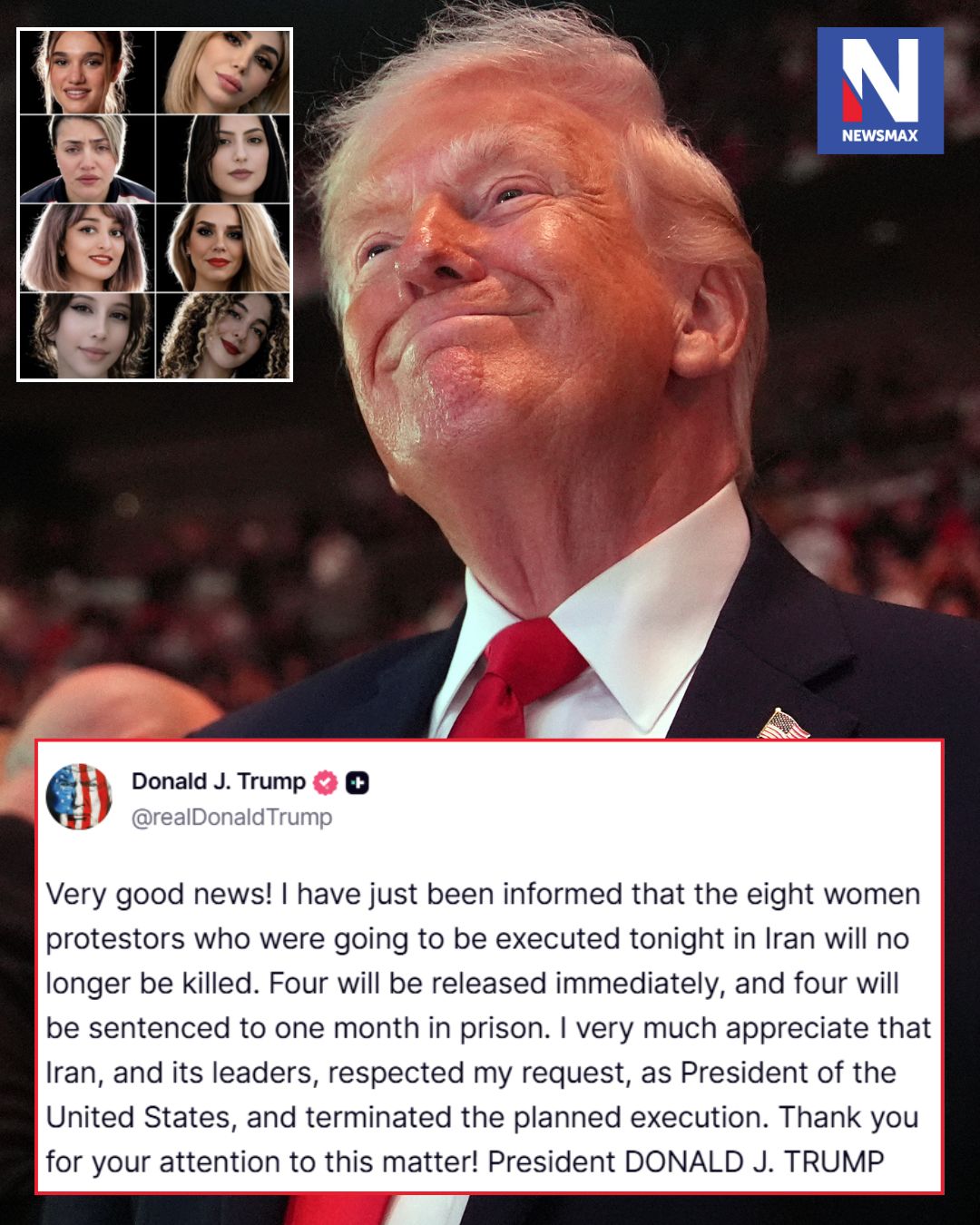Select the woman with bangs in third row
The width and height of the screenshot is (980, 1225).
click(x=87, y=248)
